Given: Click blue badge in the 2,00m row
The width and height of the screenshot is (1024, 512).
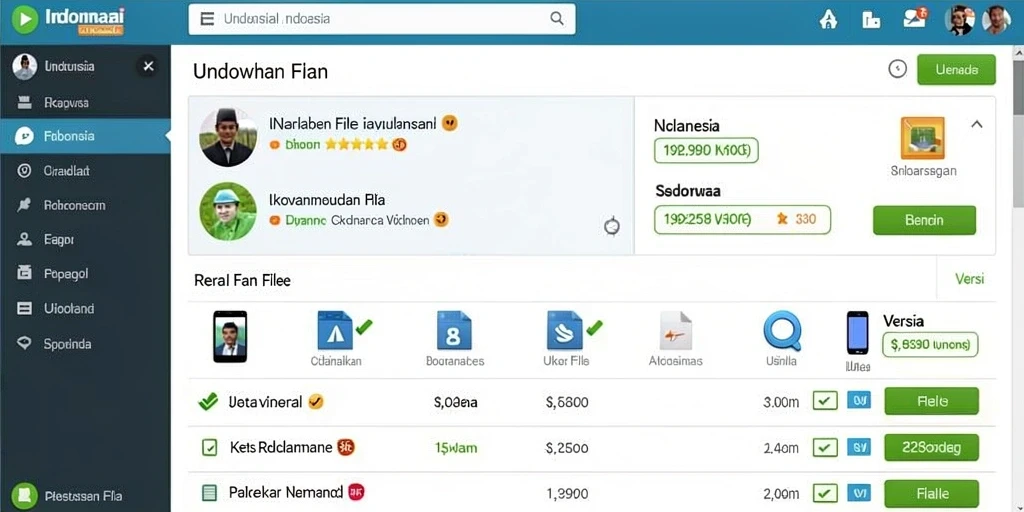Looking at the screenshot, I should 859,493.
